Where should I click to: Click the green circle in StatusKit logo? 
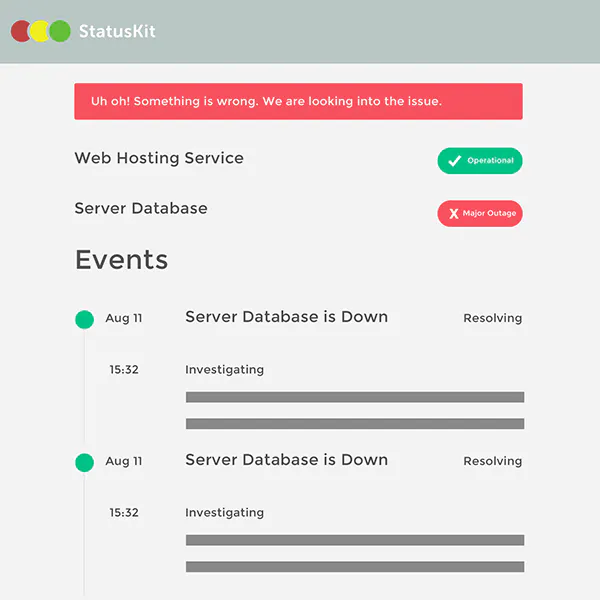tap(60, 31)
